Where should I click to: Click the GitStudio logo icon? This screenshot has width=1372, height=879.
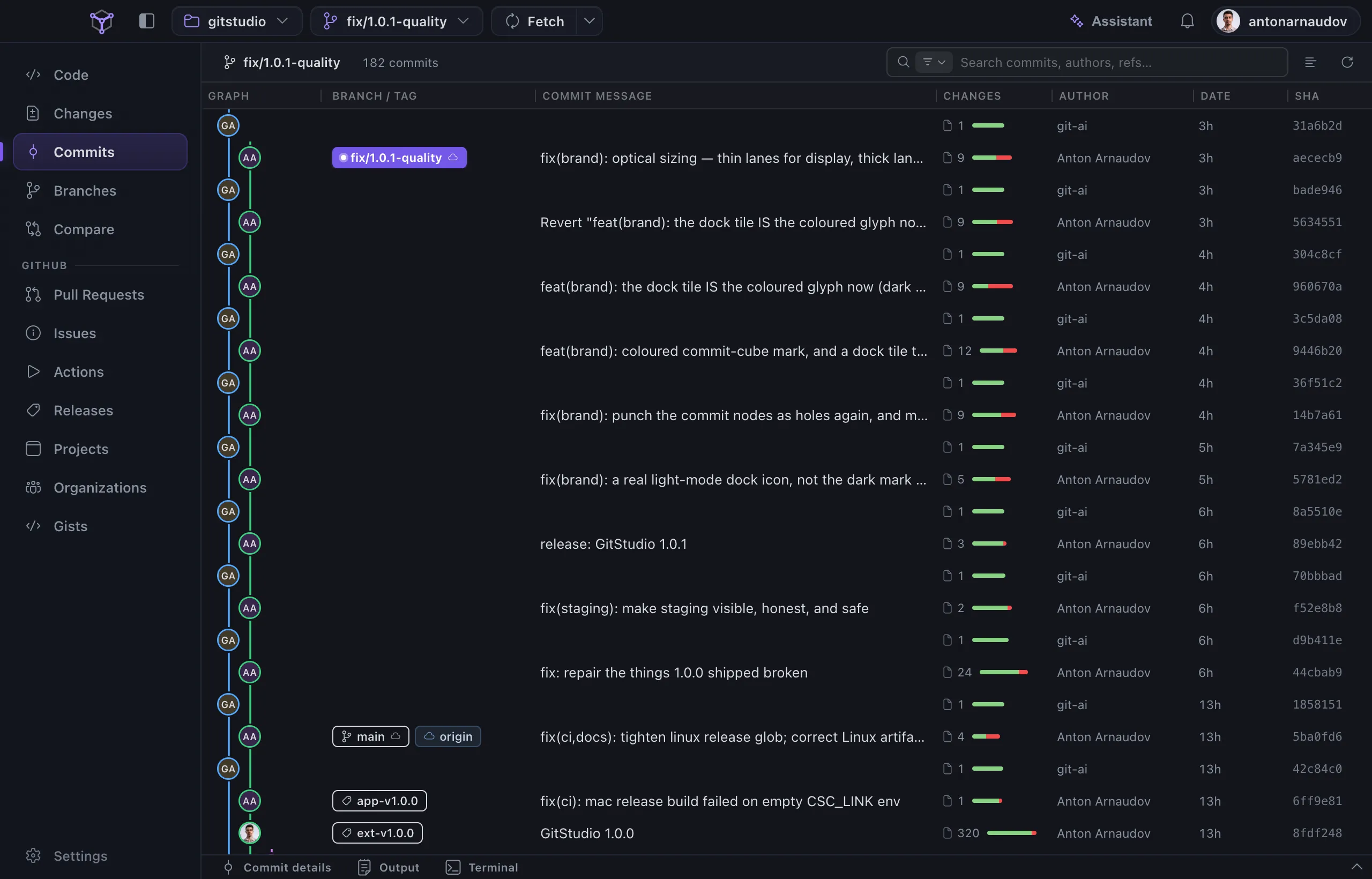pos(102,21)
